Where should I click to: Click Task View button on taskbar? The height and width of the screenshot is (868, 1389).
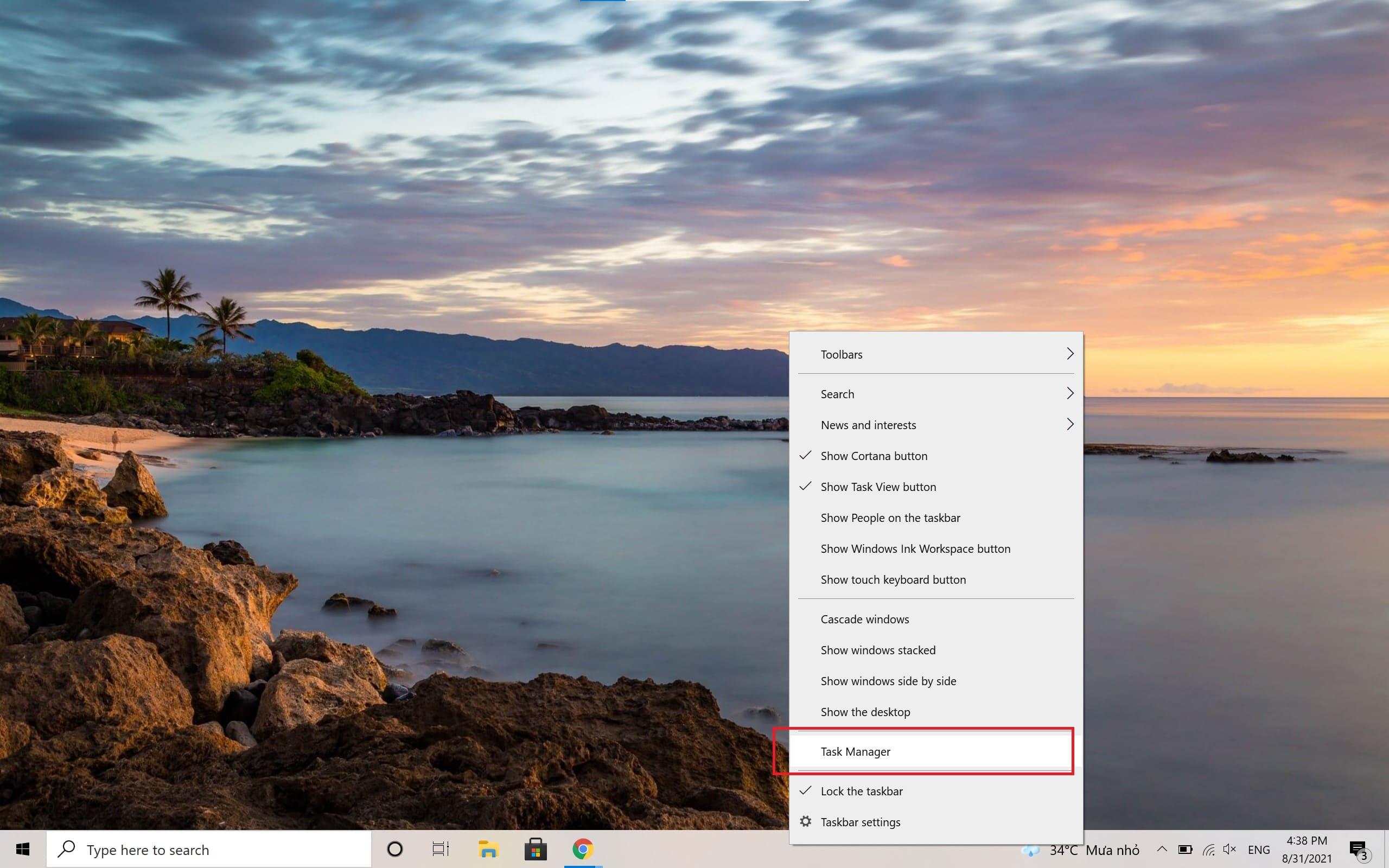pos(440,849)
